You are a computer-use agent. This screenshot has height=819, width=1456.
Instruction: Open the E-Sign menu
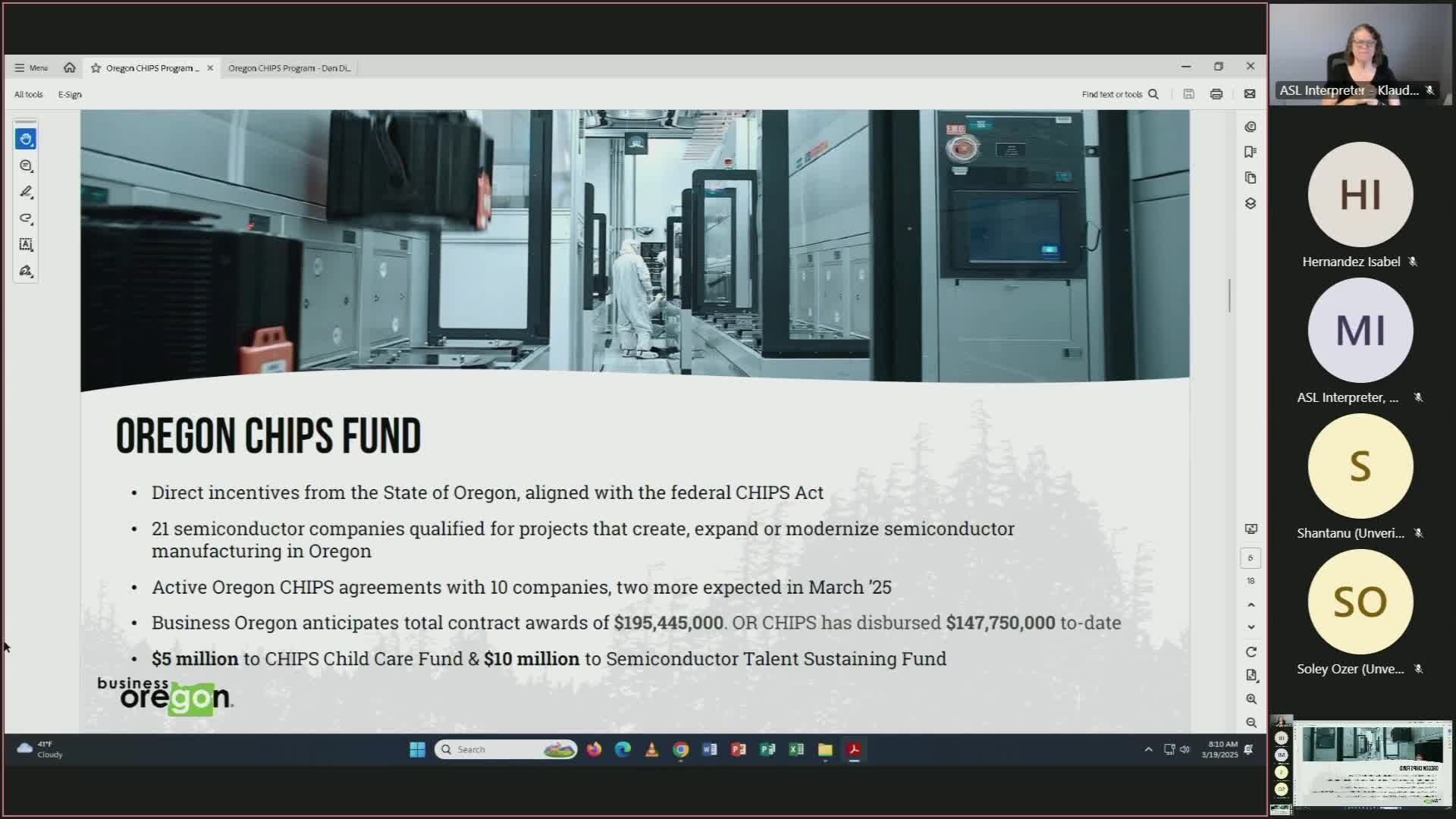pos(70,94)
